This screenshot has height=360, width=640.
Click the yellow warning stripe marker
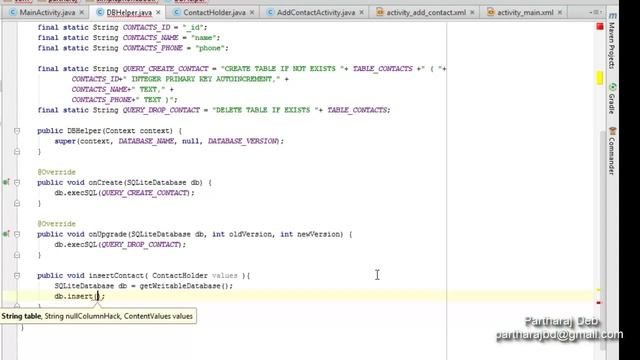click(600, 78)
